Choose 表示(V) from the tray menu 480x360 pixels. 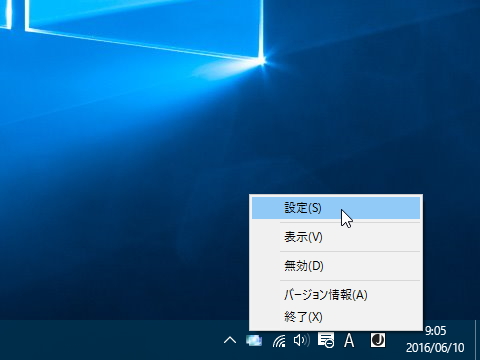(336, 237)
